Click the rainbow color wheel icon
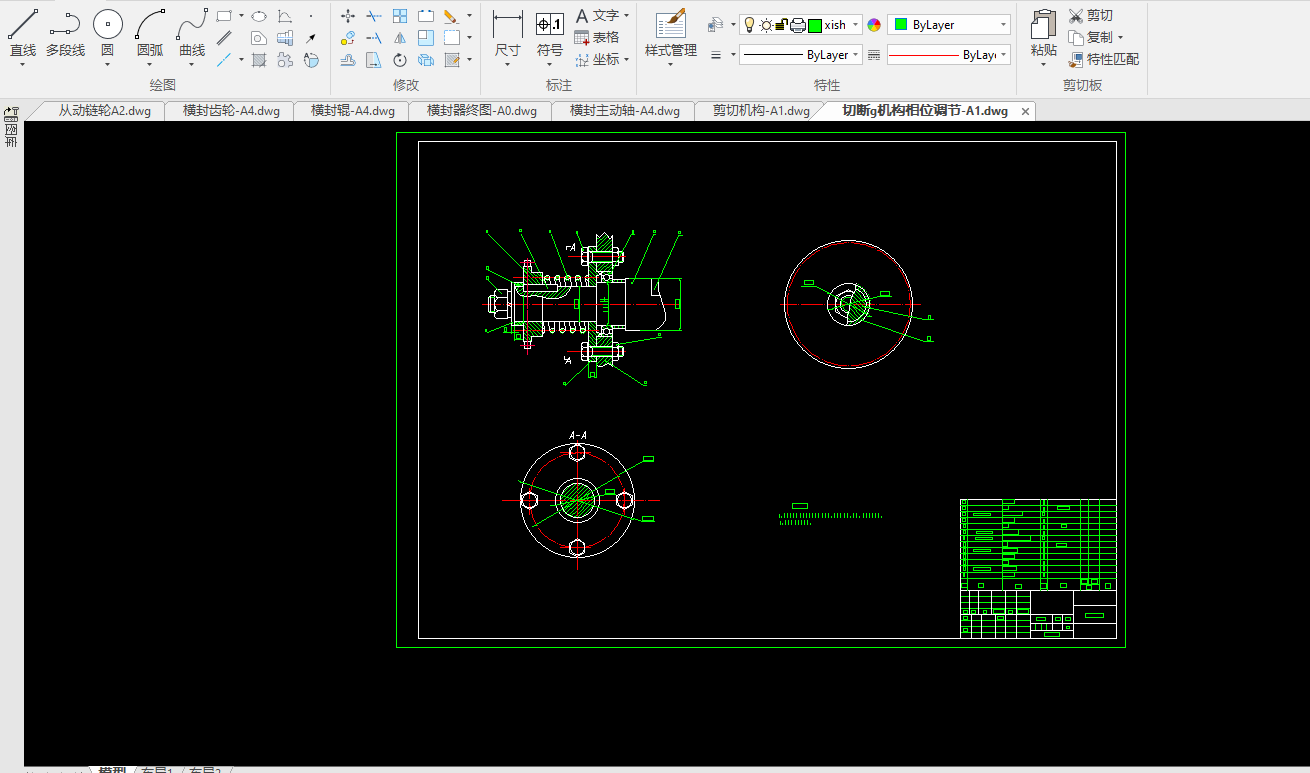Viewport: 1310px width, 773px height. (x=874, y=25)
